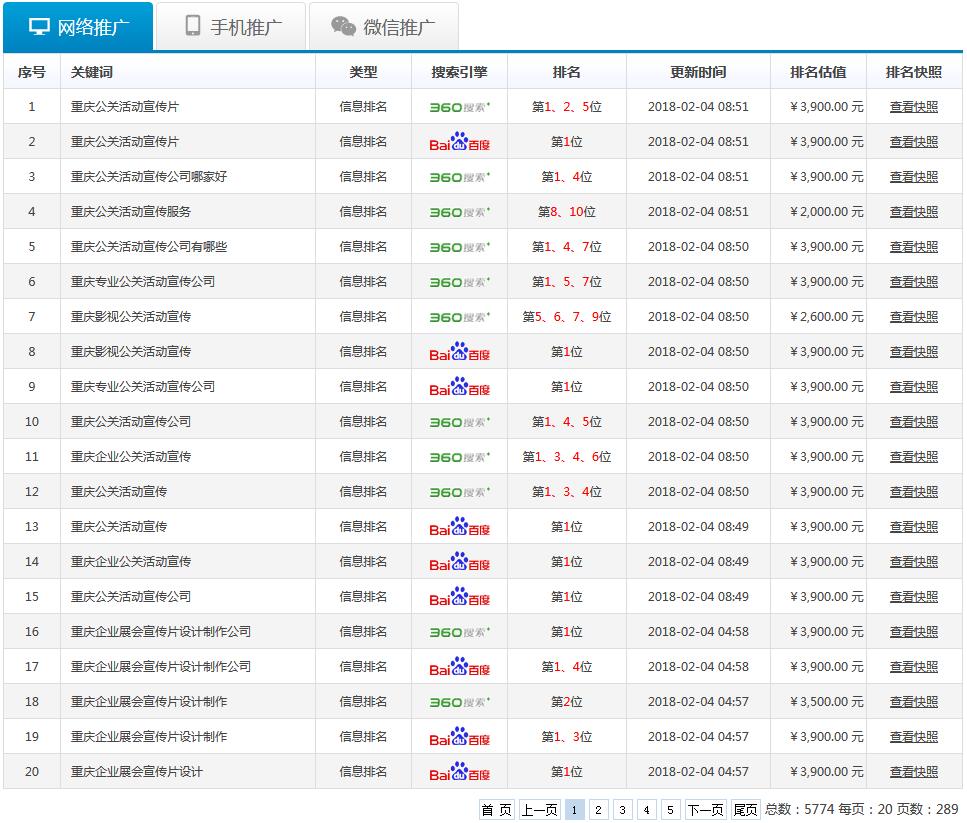This screenshot has height=823, width=967.
Task: Open 查看快照 for row 20
Action: click(913, 772)
